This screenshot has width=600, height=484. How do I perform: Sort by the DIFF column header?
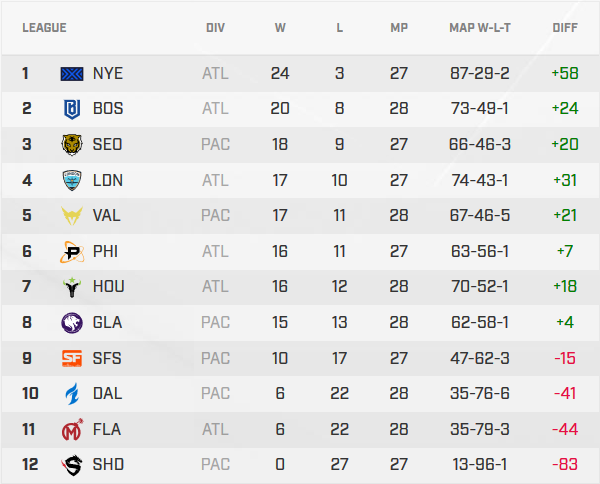pos(565,28)
